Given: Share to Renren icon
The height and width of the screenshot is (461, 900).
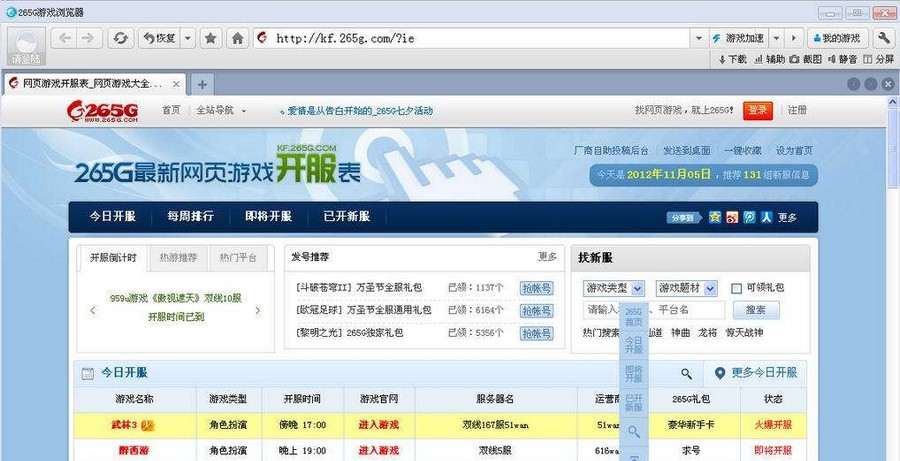Looking at the screenshot, I should (766, 217).
